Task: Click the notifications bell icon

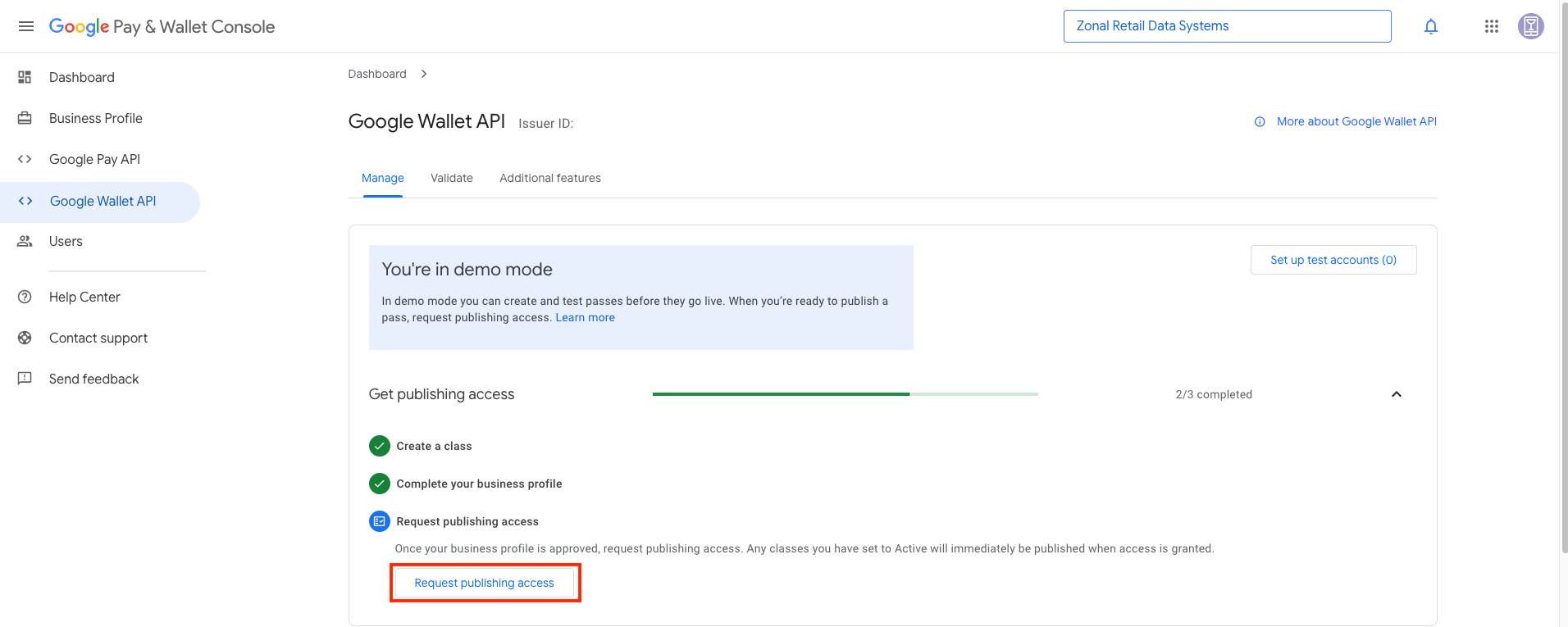Action: (1431, 26)
